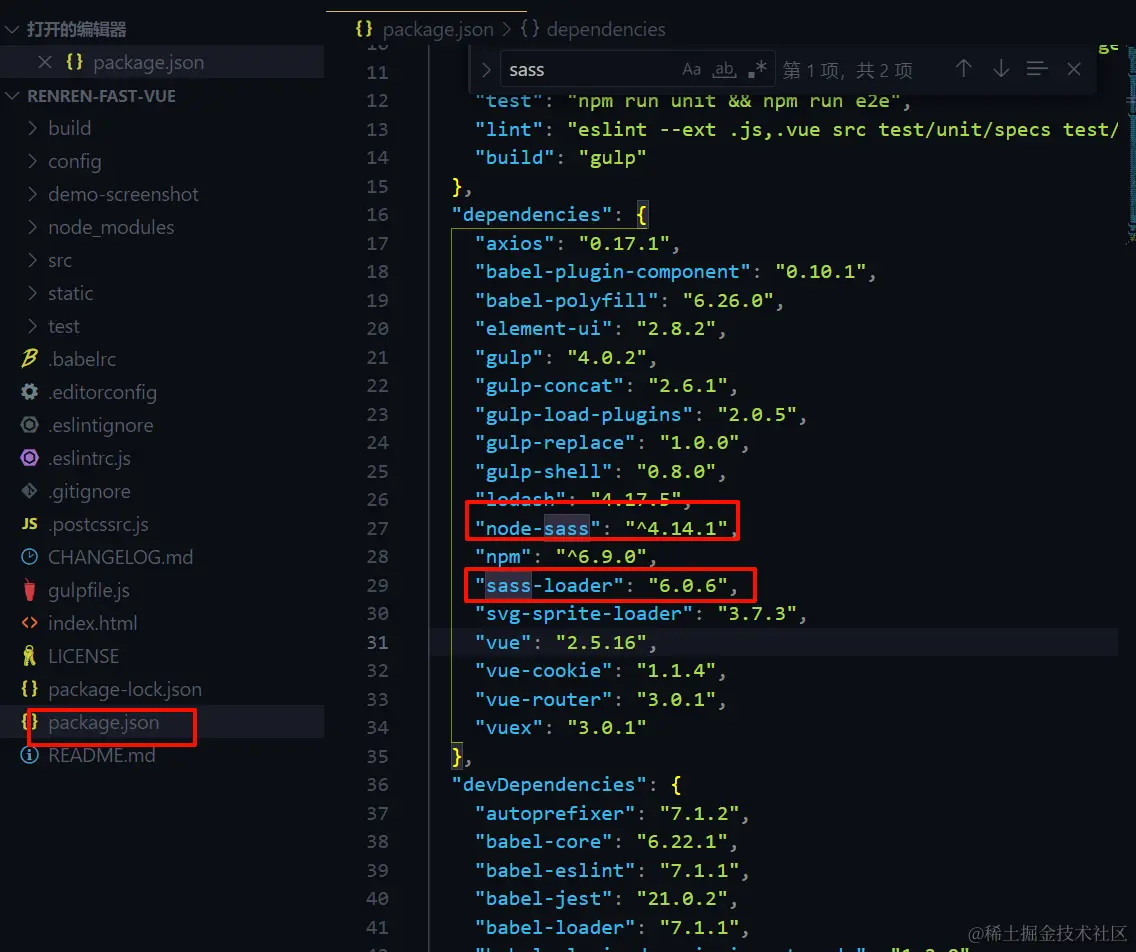Toggle Match Case in find widget

(x=691, y=70)
